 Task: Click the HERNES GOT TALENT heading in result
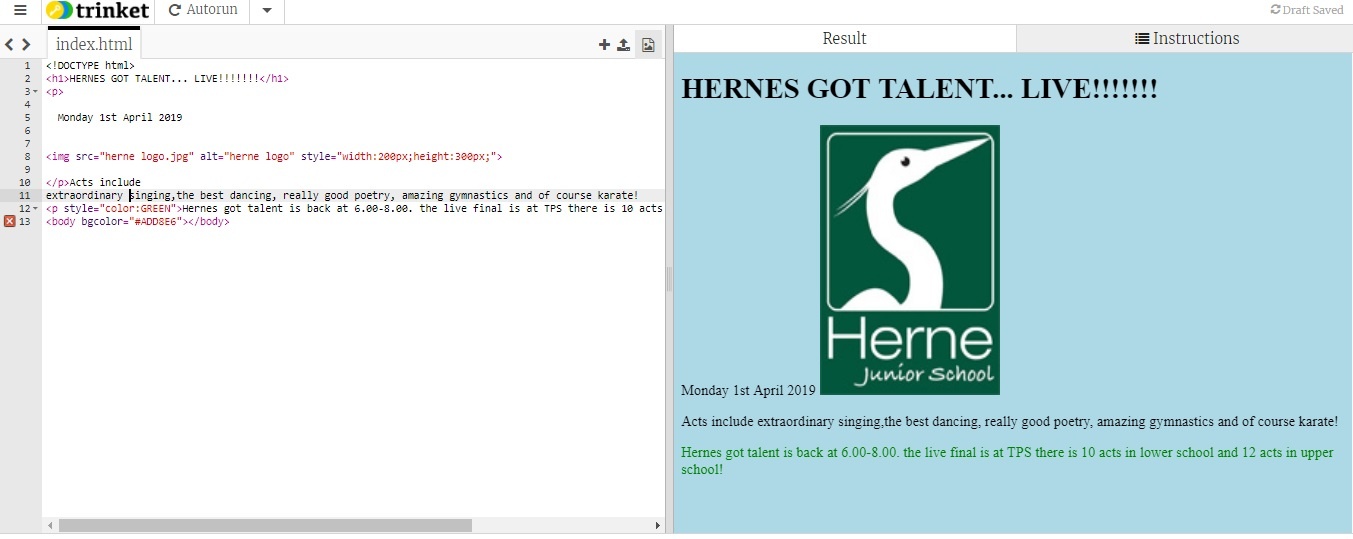[919, 88]
